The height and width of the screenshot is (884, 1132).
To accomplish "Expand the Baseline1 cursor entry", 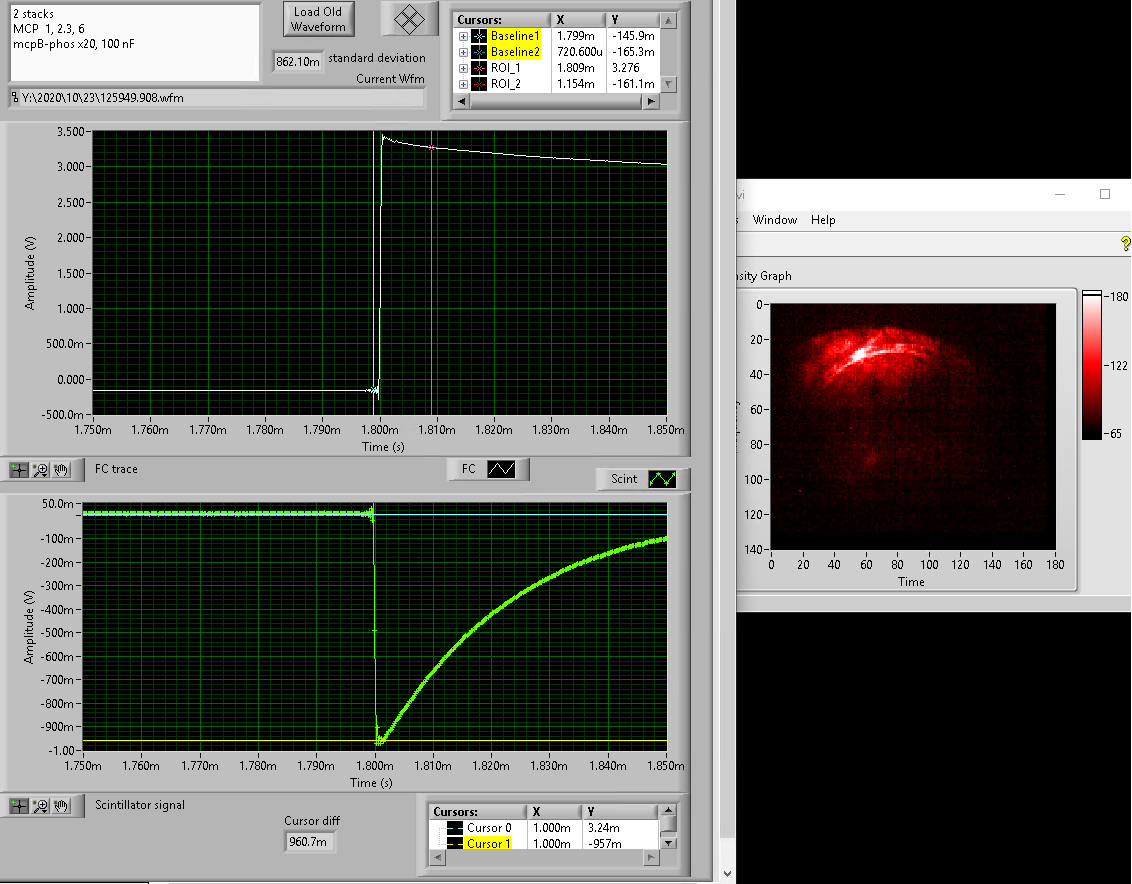I will pyautogui.click(x=463, y=36).
